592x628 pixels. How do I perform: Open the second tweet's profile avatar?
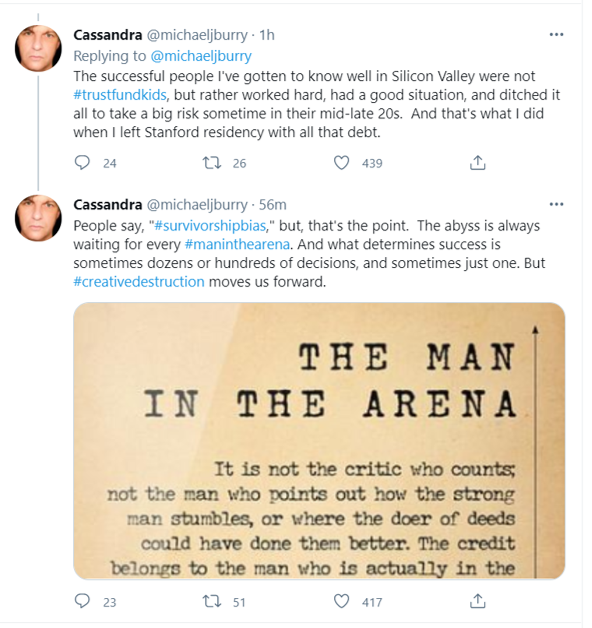pos(38,218)
